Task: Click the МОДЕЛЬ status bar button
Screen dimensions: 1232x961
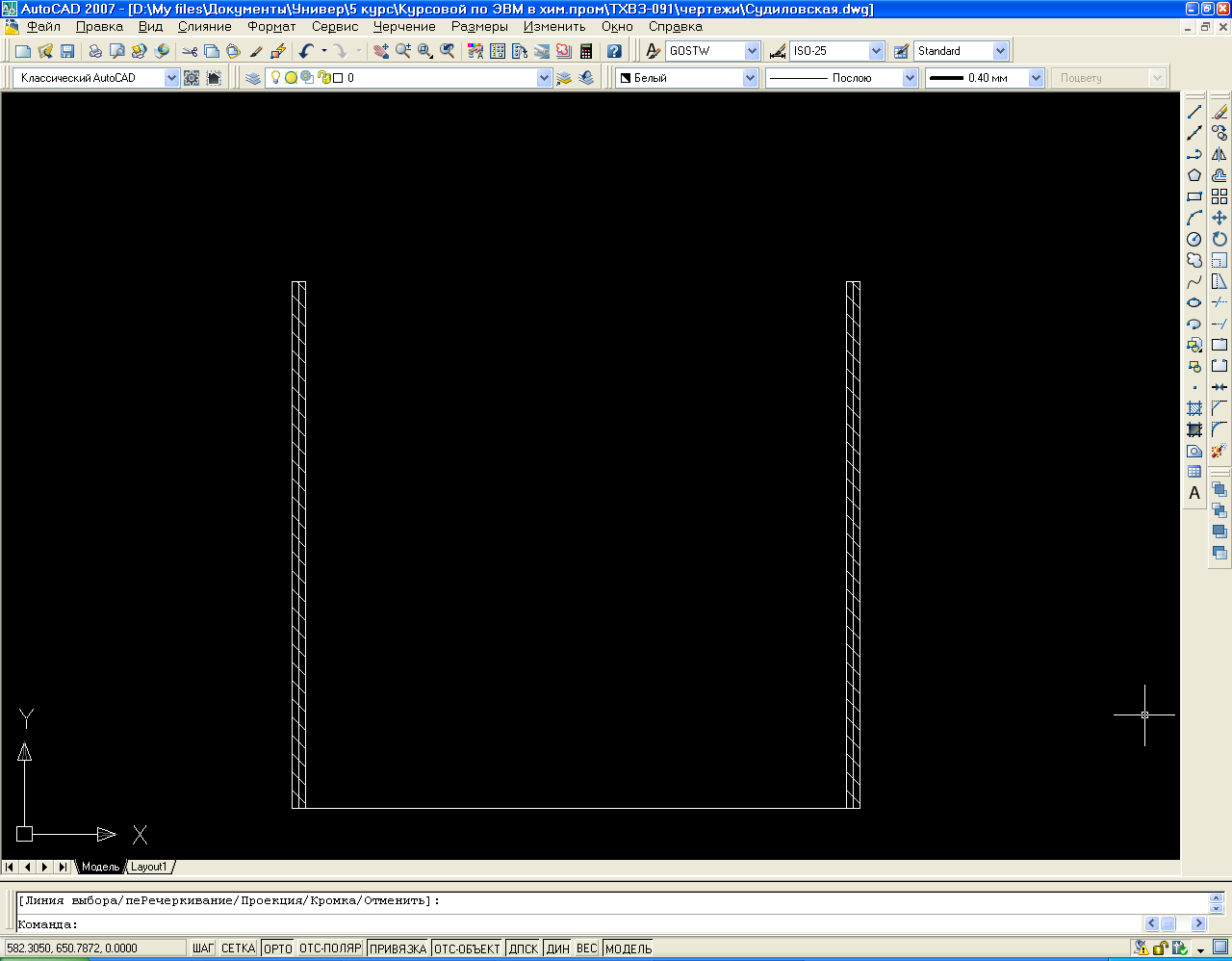Action: 629,948
